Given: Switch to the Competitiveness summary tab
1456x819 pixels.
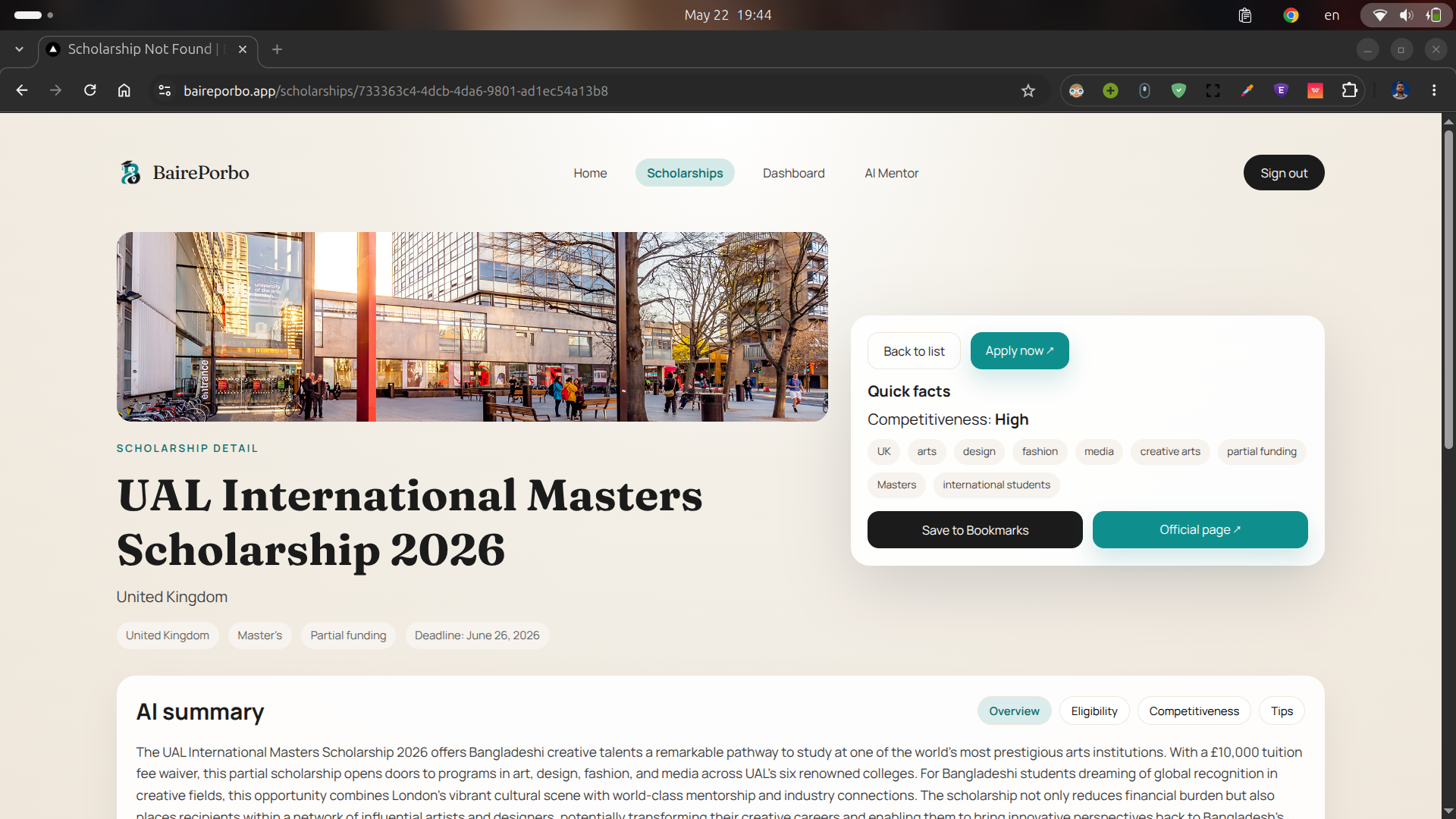Looking at the screenshot, I should tap(1194, 711).
